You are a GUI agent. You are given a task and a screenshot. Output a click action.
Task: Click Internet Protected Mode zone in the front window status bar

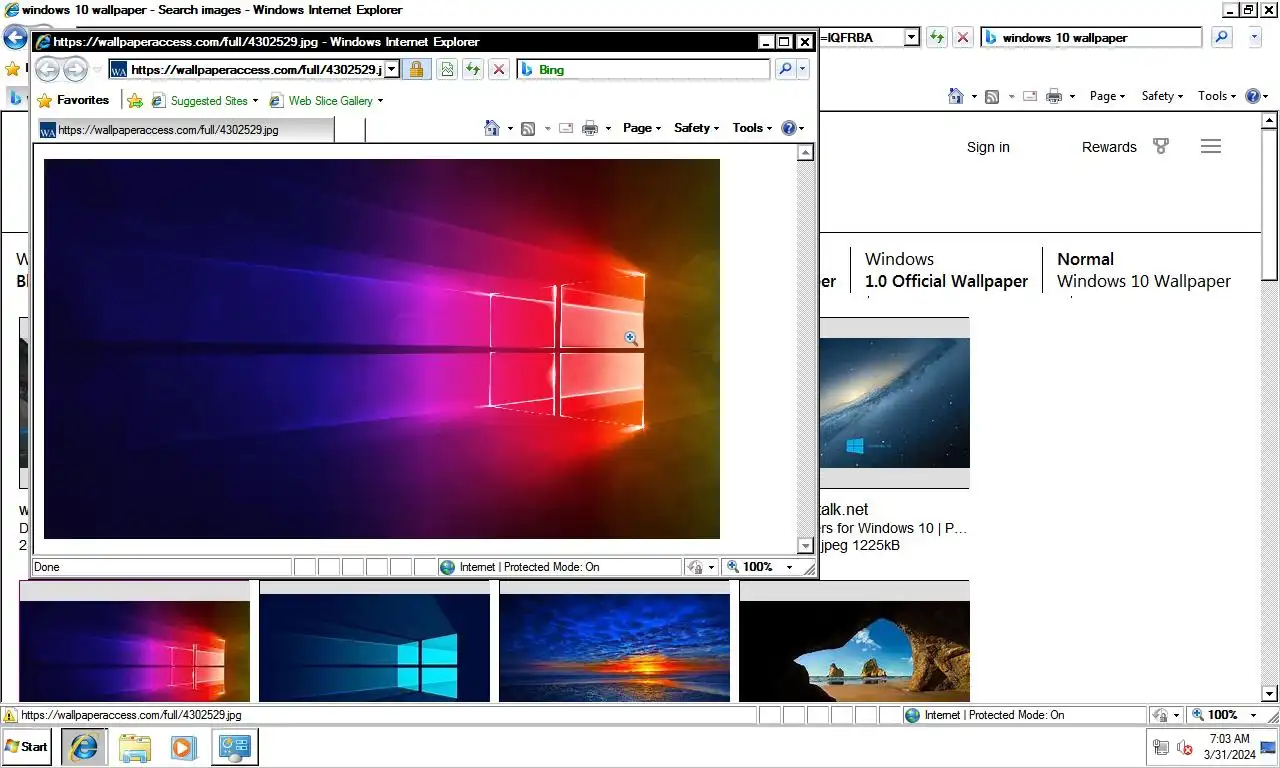click(560, 567)
